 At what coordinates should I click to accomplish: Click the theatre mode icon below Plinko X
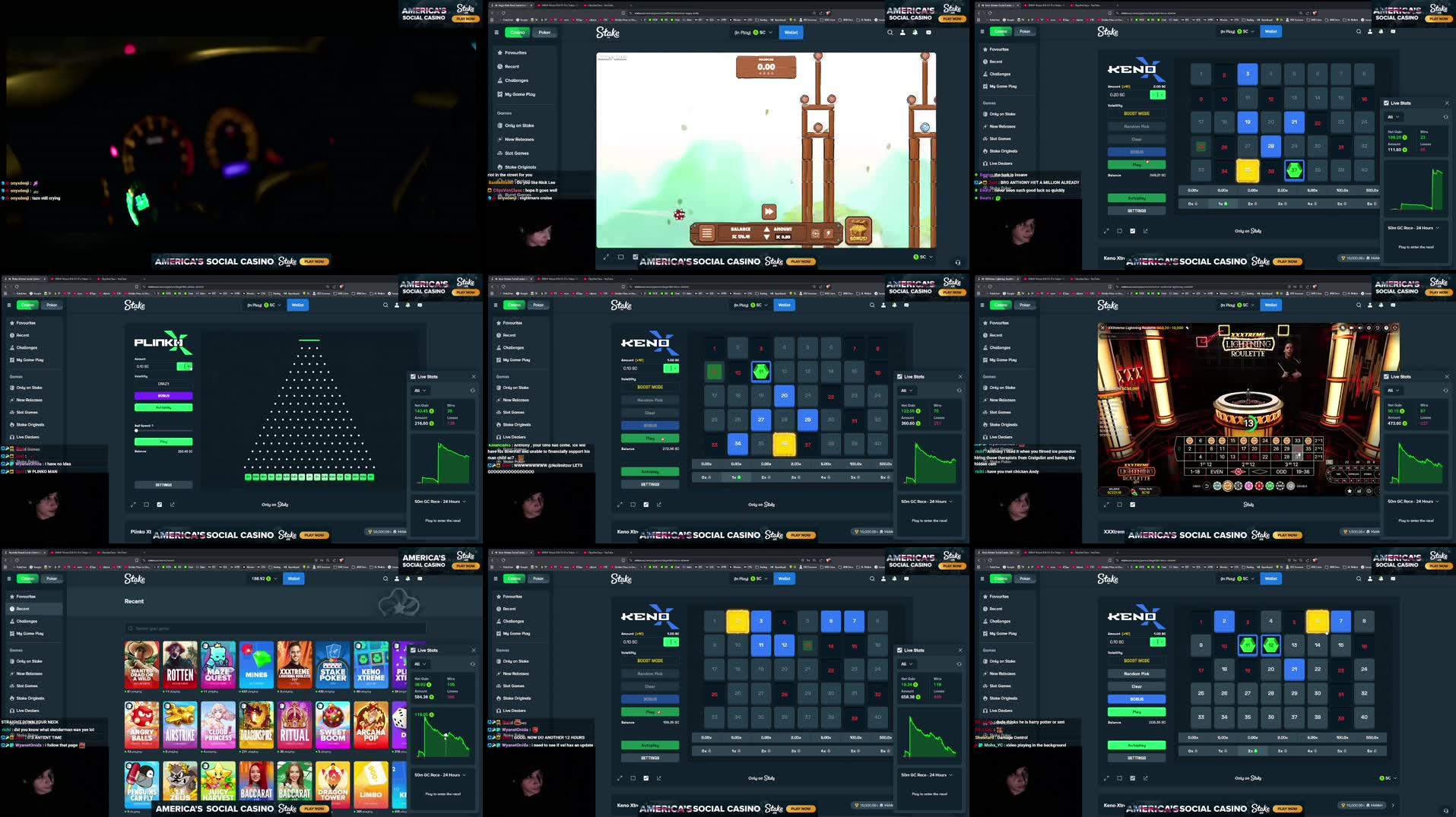click(145, 504)
